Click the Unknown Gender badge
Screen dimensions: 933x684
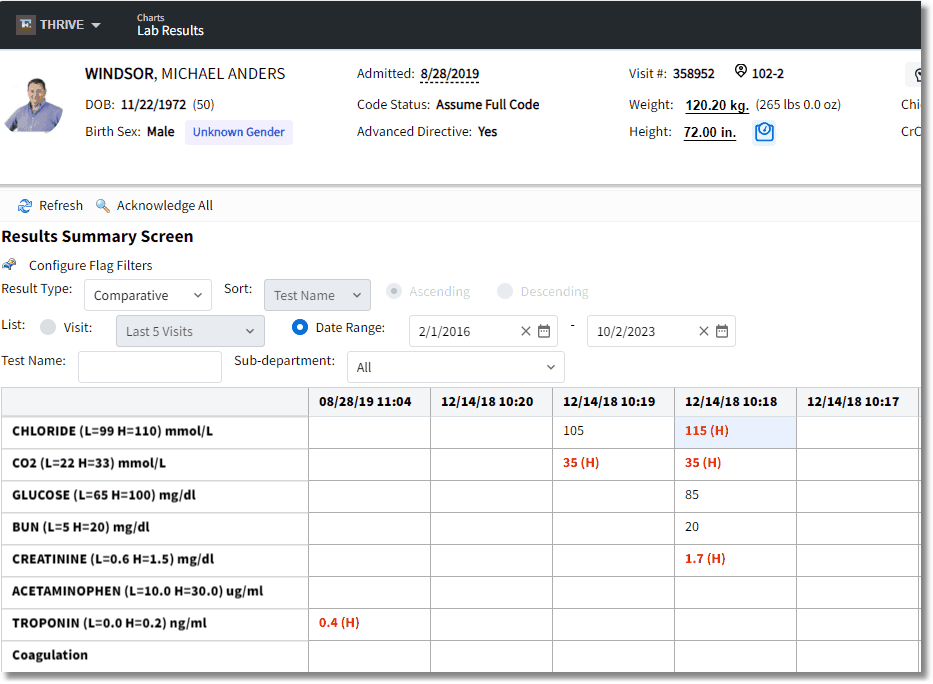coord(239,132)
